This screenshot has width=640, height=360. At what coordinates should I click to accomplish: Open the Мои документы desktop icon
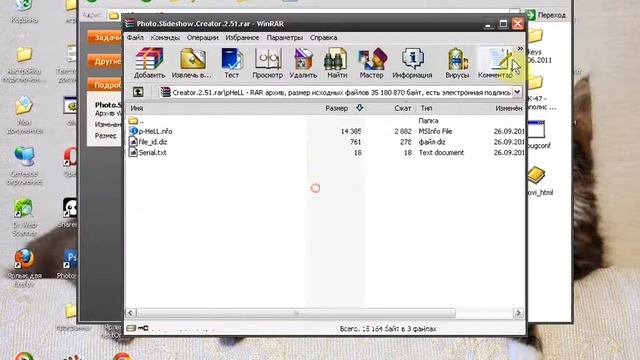tap(24, 115)
